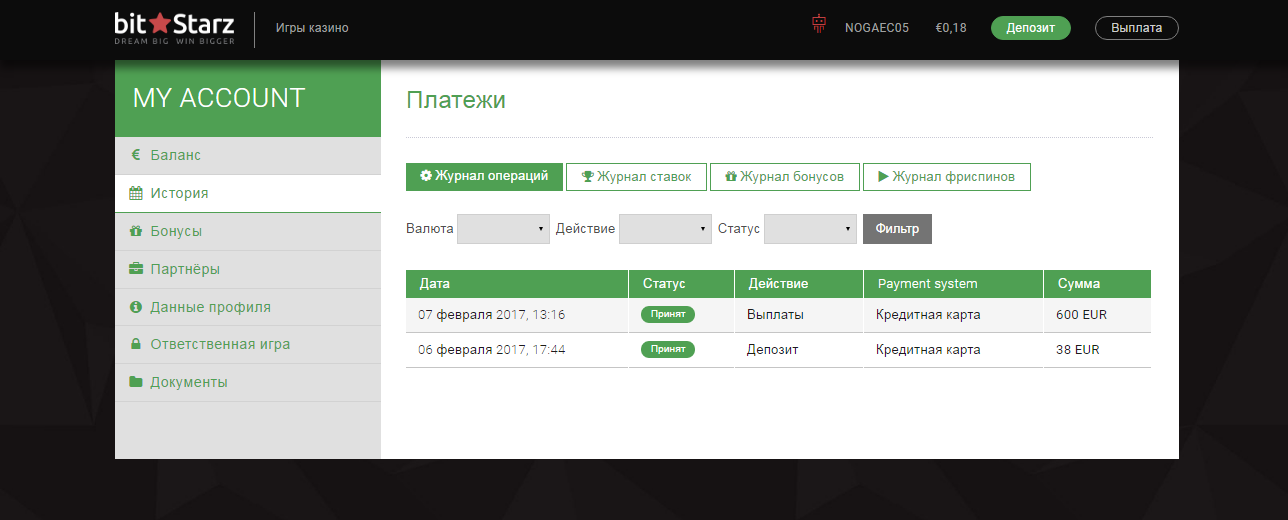
Task: Open Документы in the sidebar
Action: (x=248, y=382)
